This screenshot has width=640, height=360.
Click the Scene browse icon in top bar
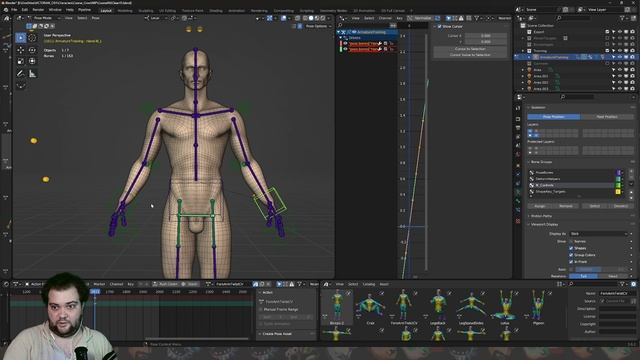click(519, 9)
